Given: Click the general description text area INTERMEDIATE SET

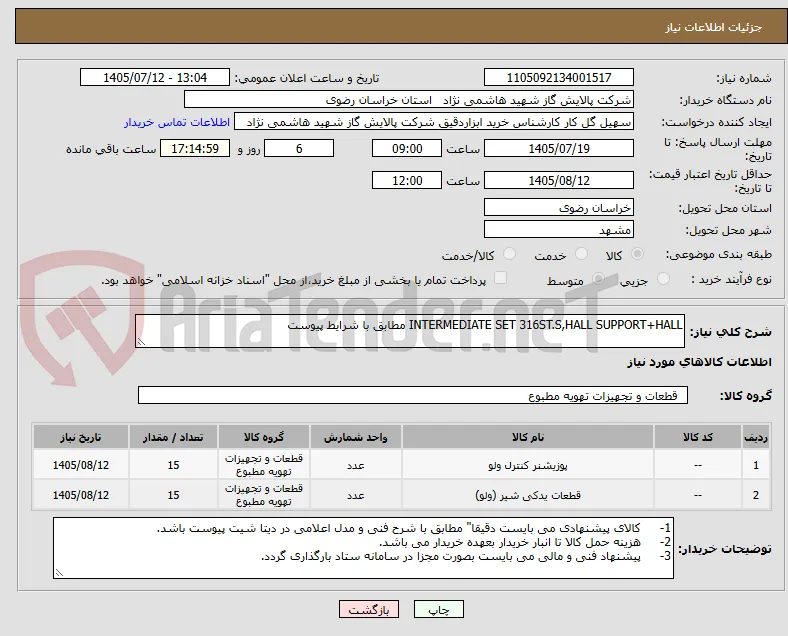Looking at the screenshot, I should coord(410,331).
